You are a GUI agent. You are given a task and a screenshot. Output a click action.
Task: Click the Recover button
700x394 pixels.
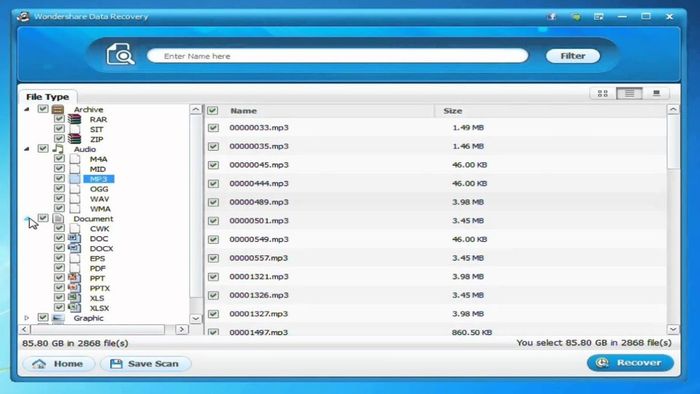pos(630,363)
